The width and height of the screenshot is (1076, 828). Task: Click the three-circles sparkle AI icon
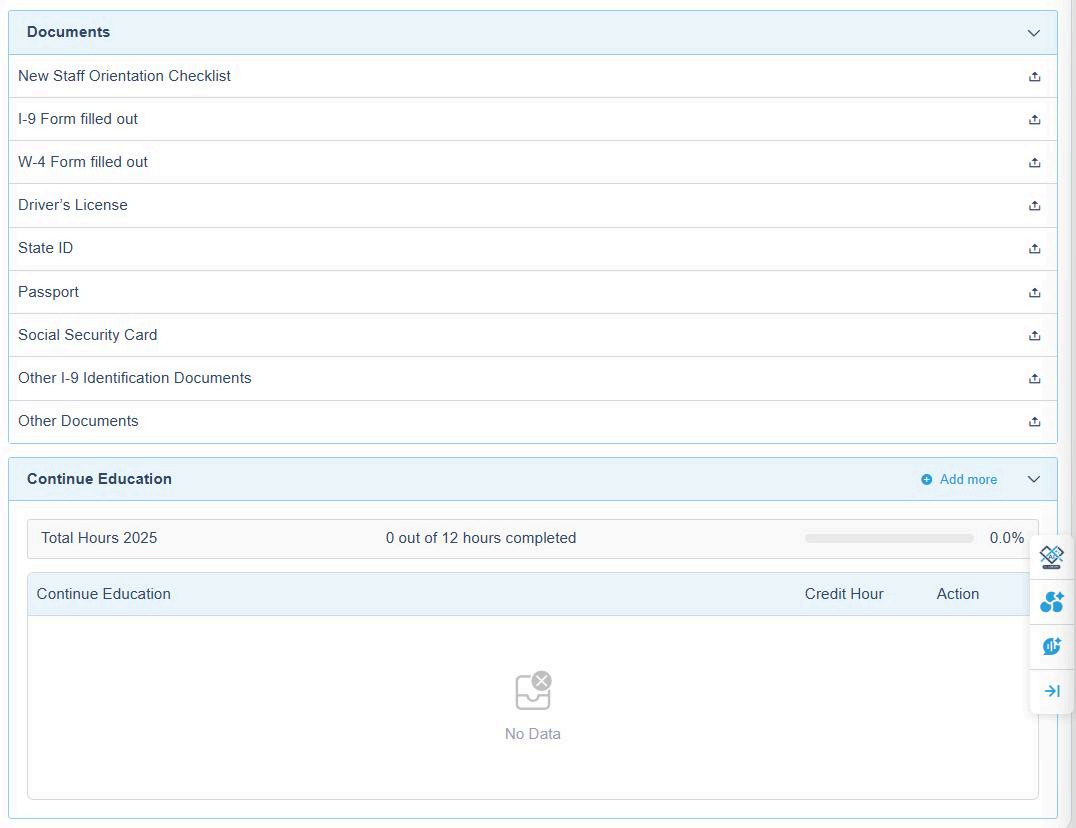pyautogui.click(x=1051, y=602)
